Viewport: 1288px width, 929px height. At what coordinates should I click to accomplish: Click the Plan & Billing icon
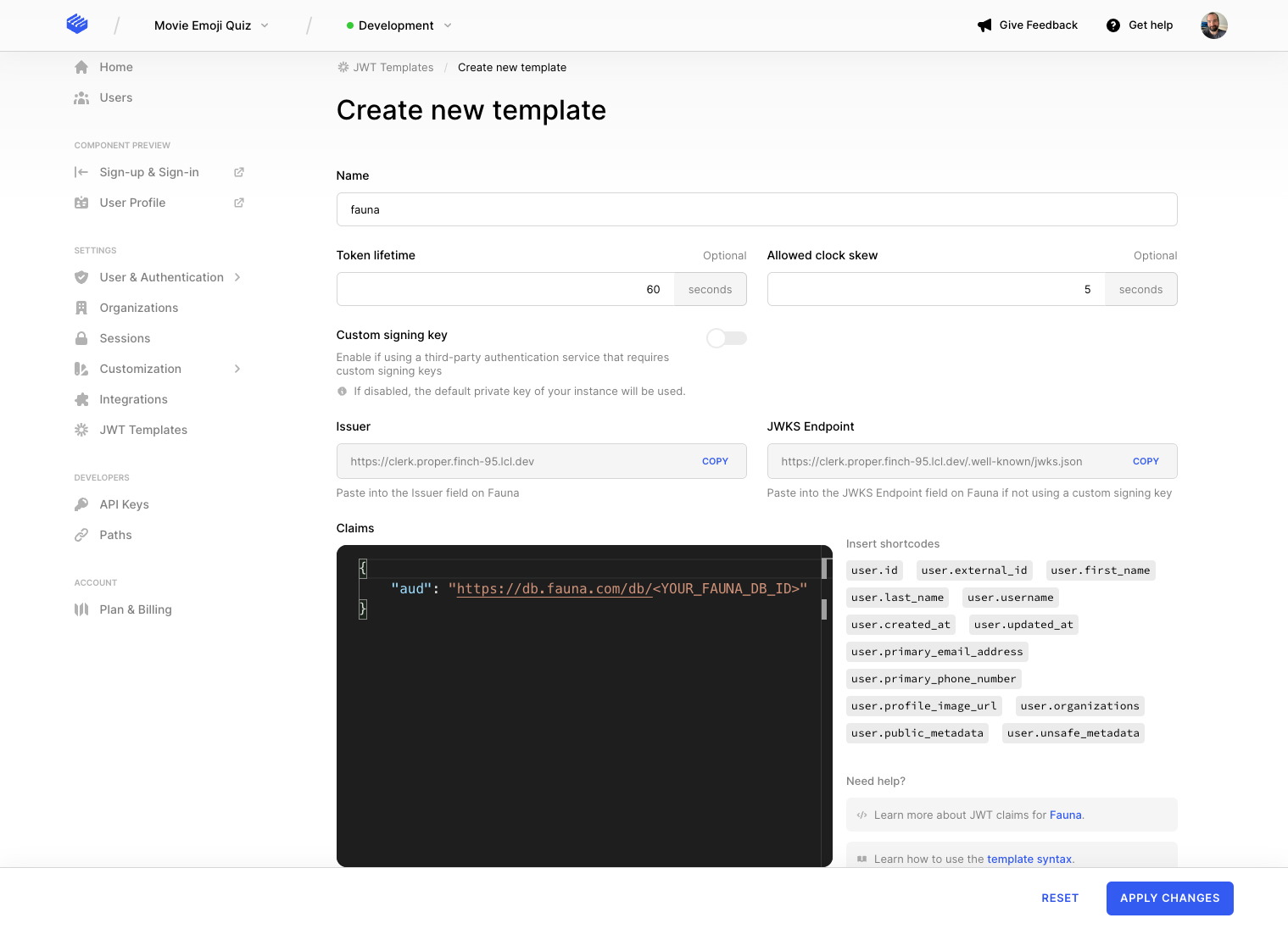tap(81, 609)
